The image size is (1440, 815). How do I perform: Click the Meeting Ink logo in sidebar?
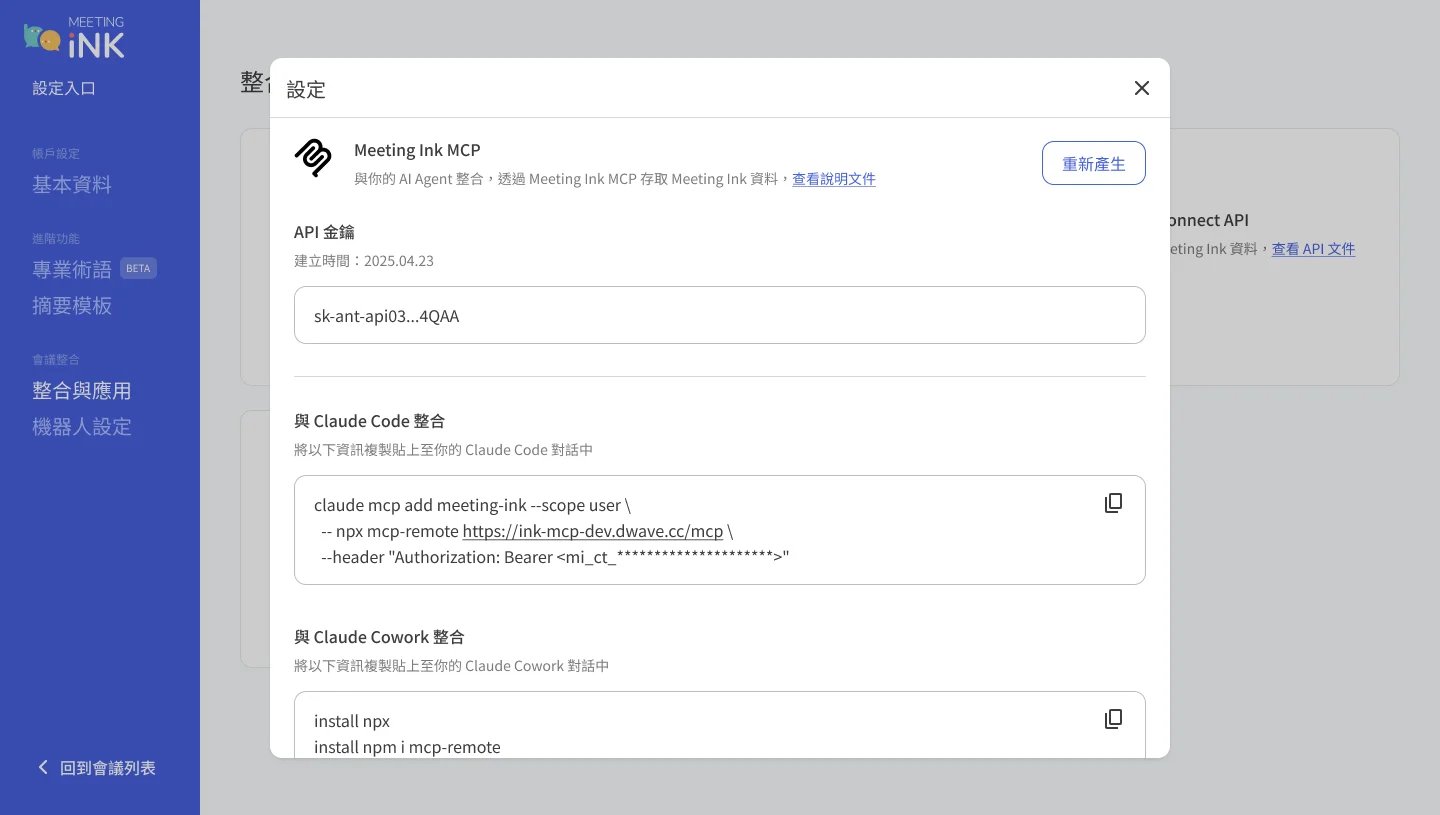point(74,37)
